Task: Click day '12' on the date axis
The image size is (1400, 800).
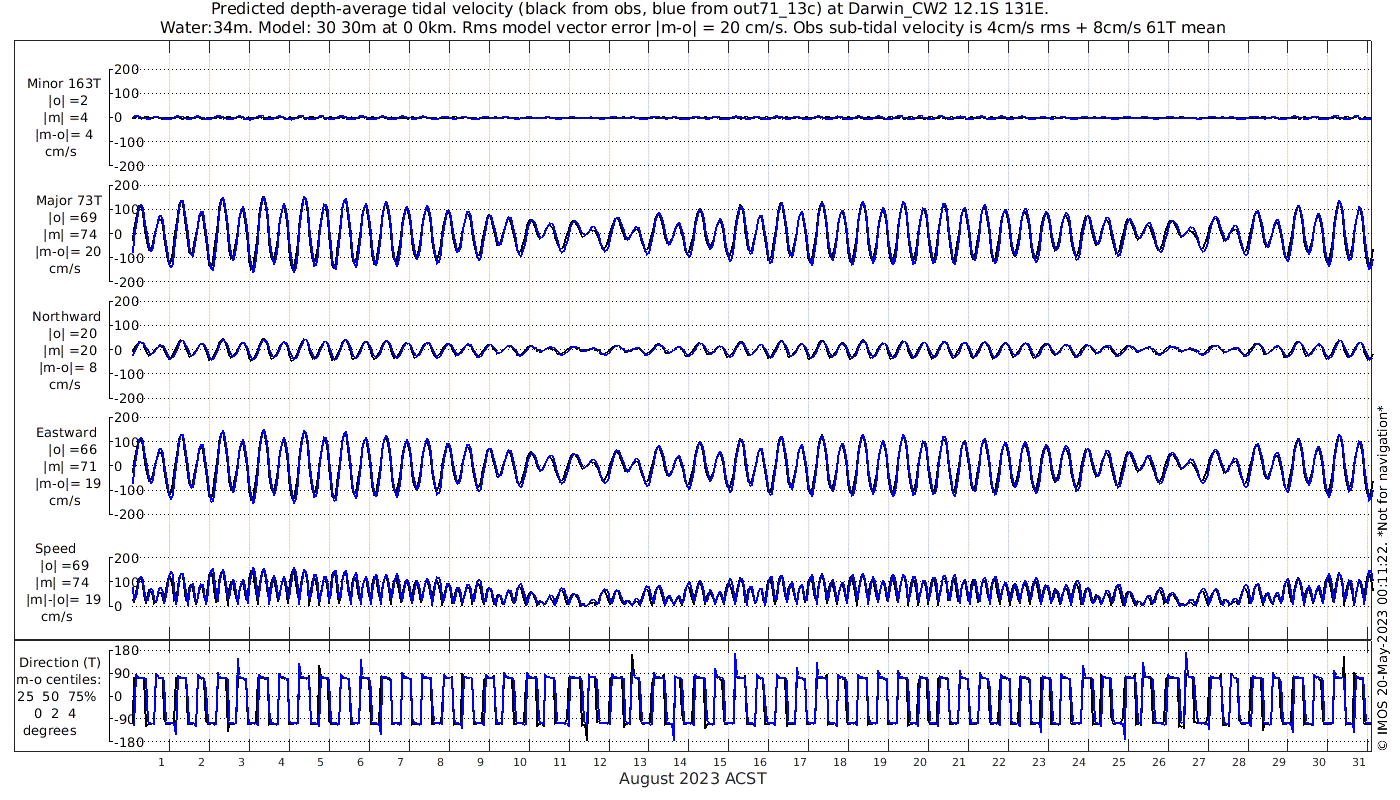Action: point(600,762)
